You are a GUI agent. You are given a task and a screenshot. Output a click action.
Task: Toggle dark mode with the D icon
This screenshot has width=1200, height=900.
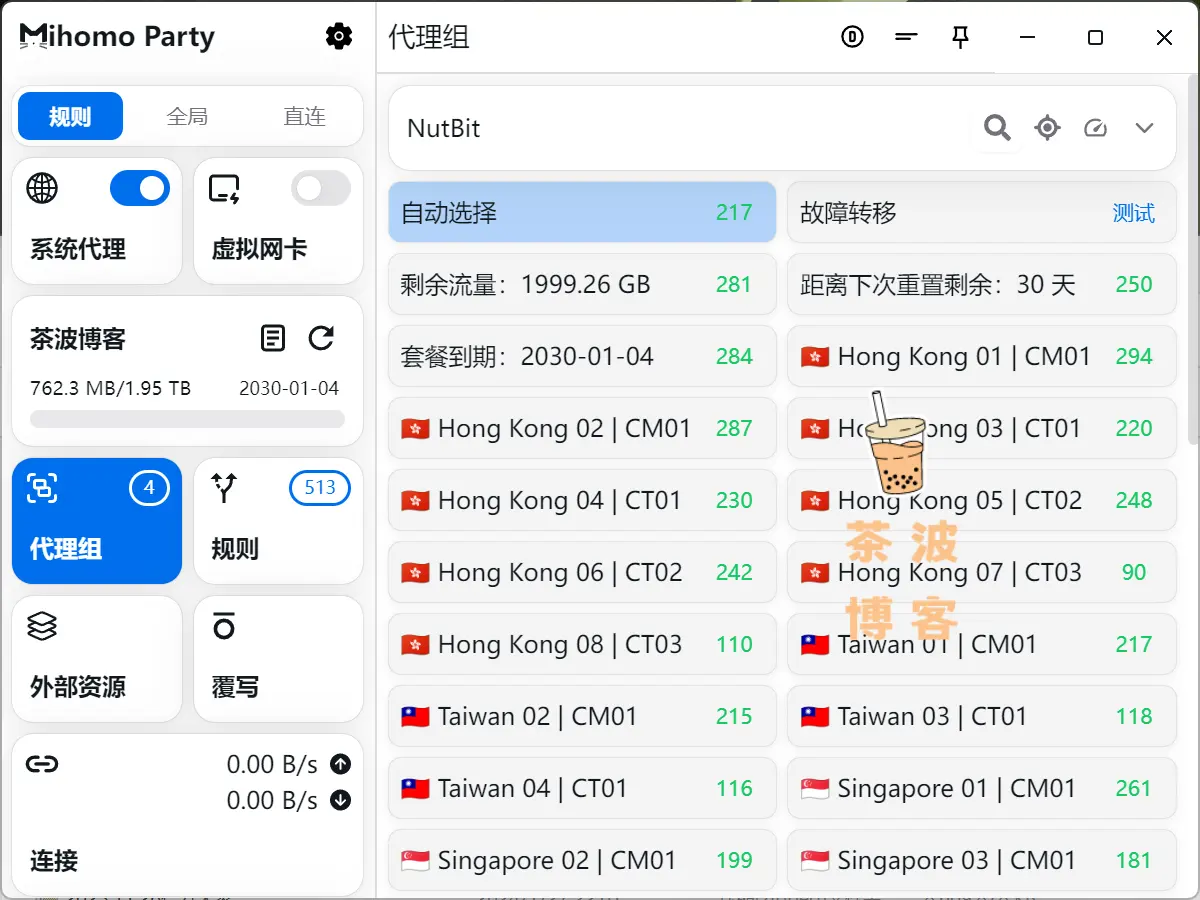[852, 37]
